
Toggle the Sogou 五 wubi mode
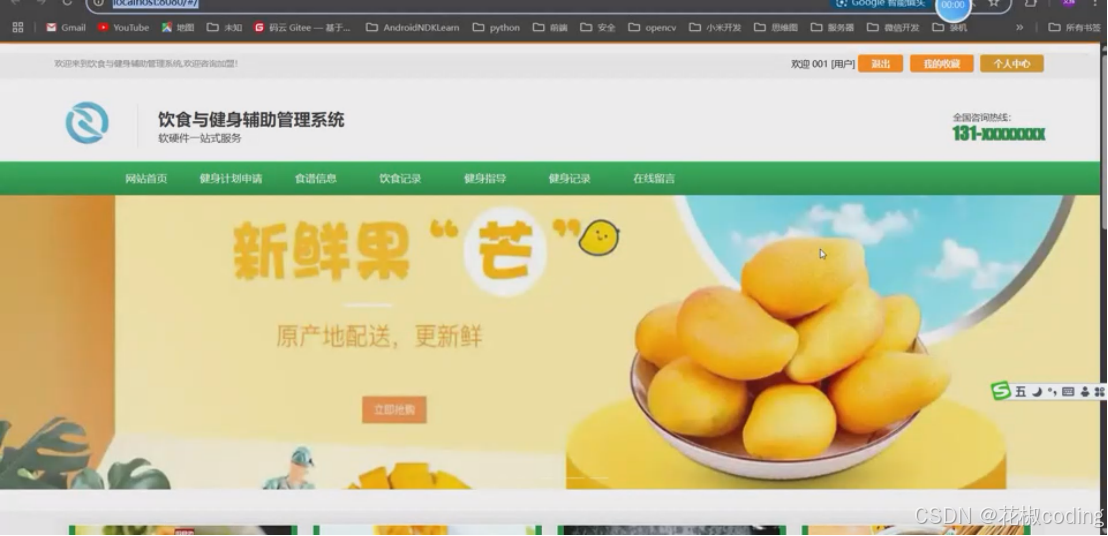point(1020,391)
